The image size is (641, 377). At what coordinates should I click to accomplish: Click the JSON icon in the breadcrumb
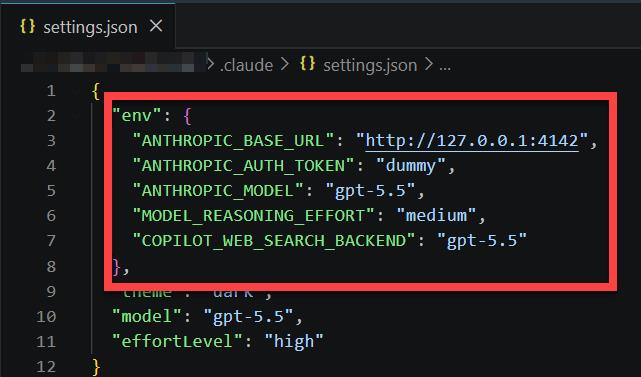pyautogui.click(x=307, y=64)
